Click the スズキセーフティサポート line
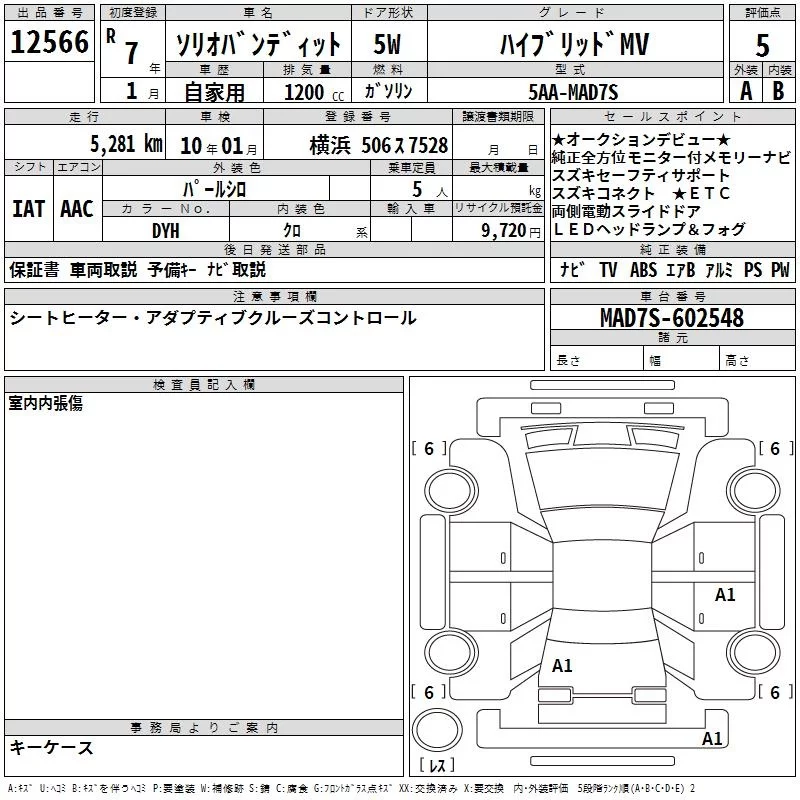 (x=641, y=175)
